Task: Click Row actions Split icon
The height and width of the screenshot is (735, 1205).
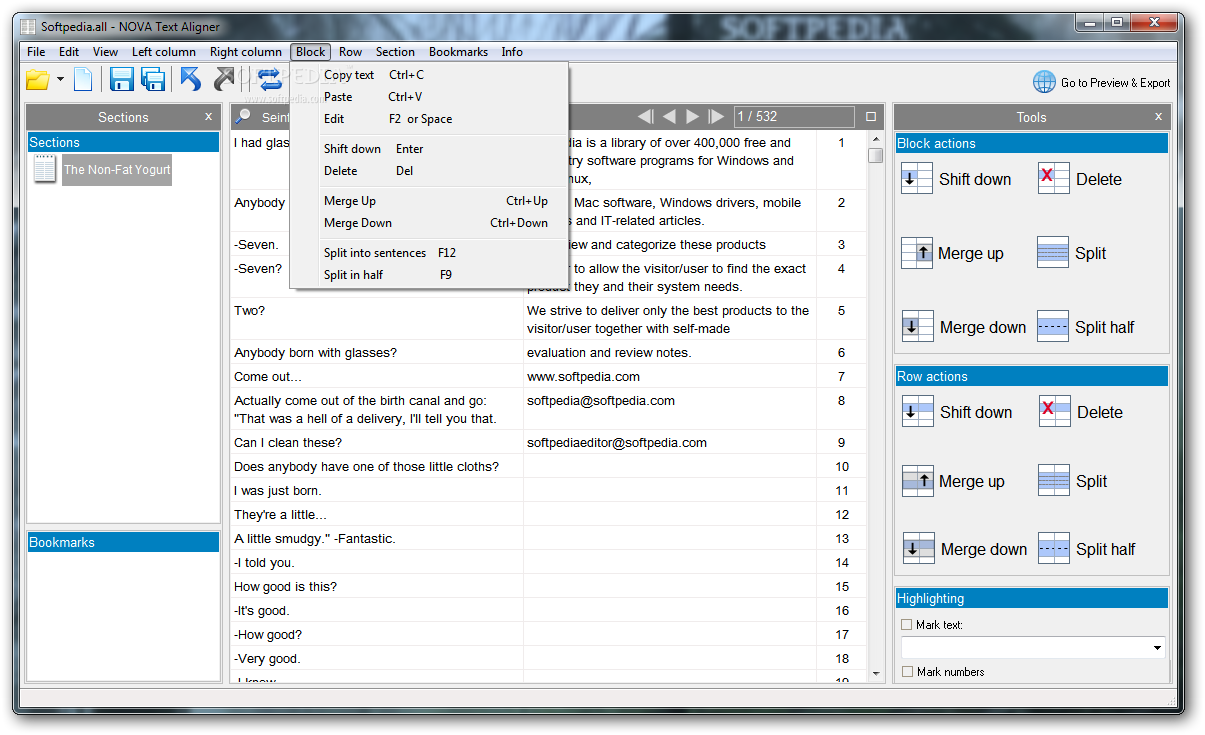Action: pyautogui.click(x=1054, y=481)
